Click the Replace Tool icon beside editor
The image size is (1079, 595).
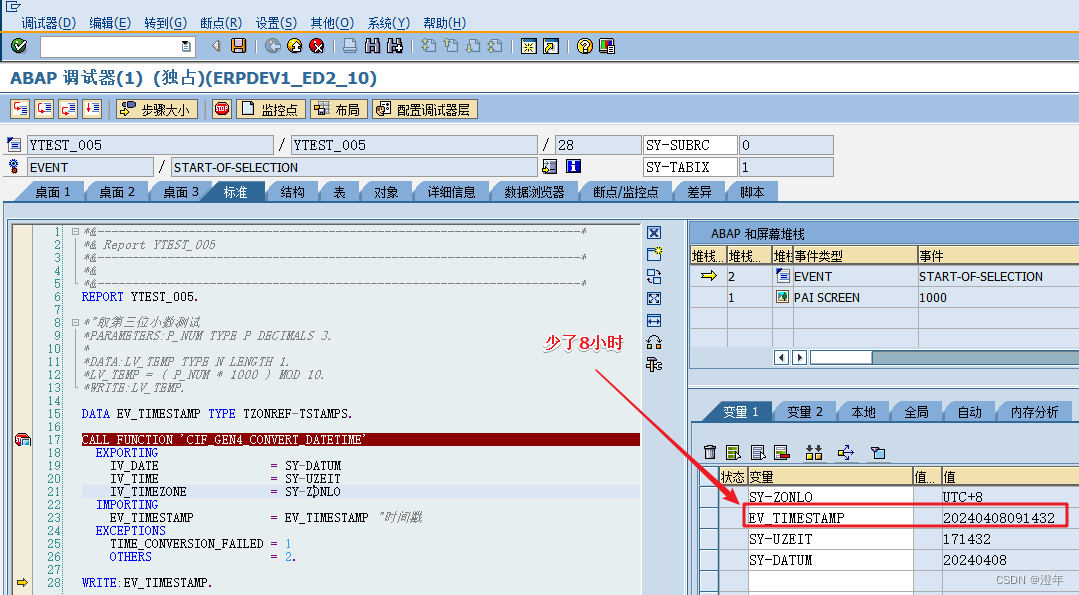click(x=654, y=277)
